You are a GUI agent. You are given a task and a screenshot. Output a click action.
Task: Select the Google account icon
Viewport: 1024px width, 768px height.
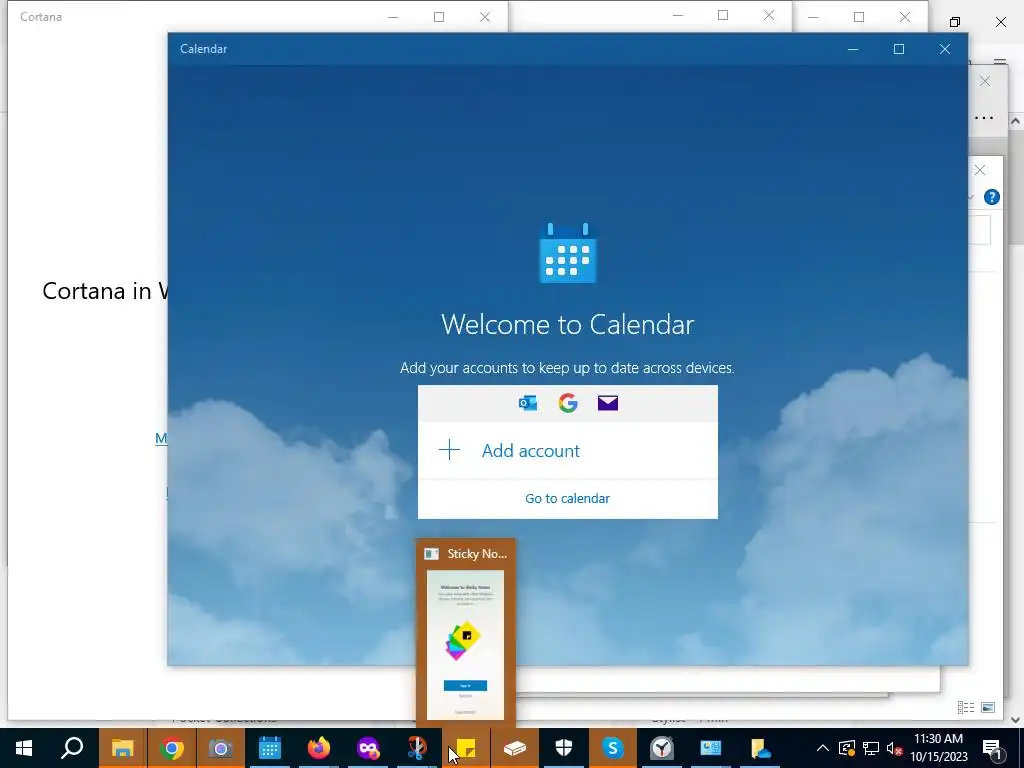pyautogui.click(x=568, y=403)
